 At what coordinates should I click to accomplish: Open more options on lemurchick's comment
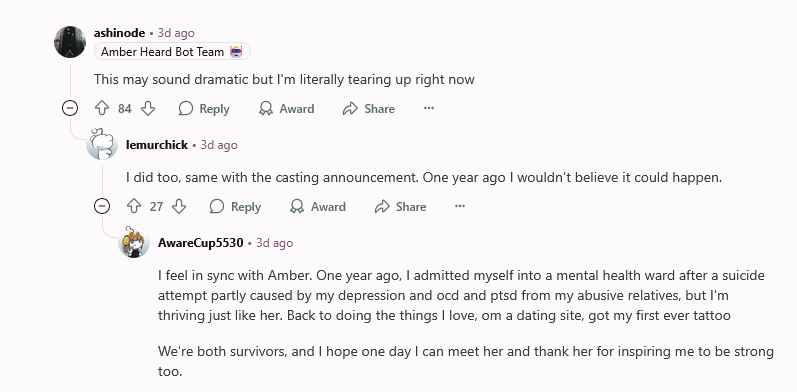coord(460,206)
